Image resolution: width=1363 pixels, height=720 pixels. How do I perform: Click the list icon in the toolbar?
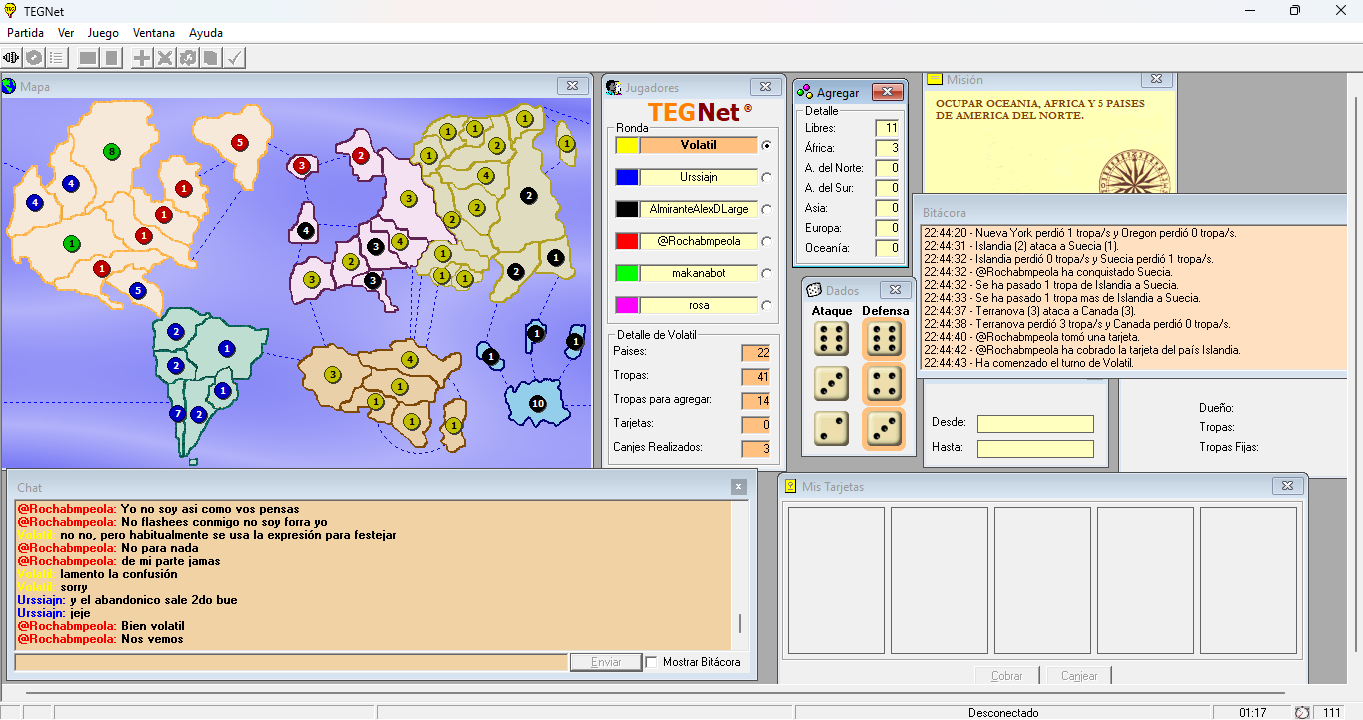(x=57, y=58)
